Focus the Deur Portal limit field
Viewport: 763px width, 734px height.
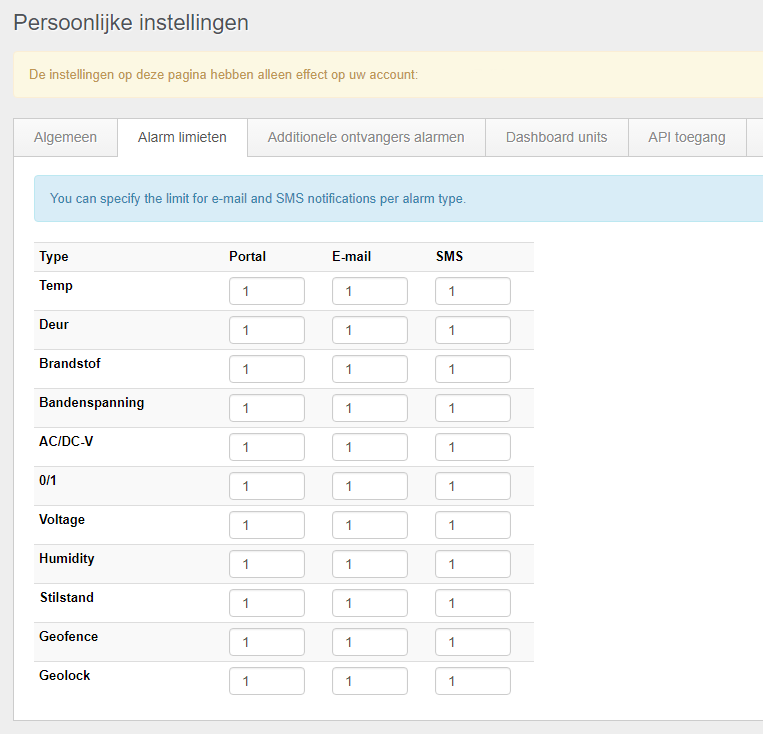[267, 330]
